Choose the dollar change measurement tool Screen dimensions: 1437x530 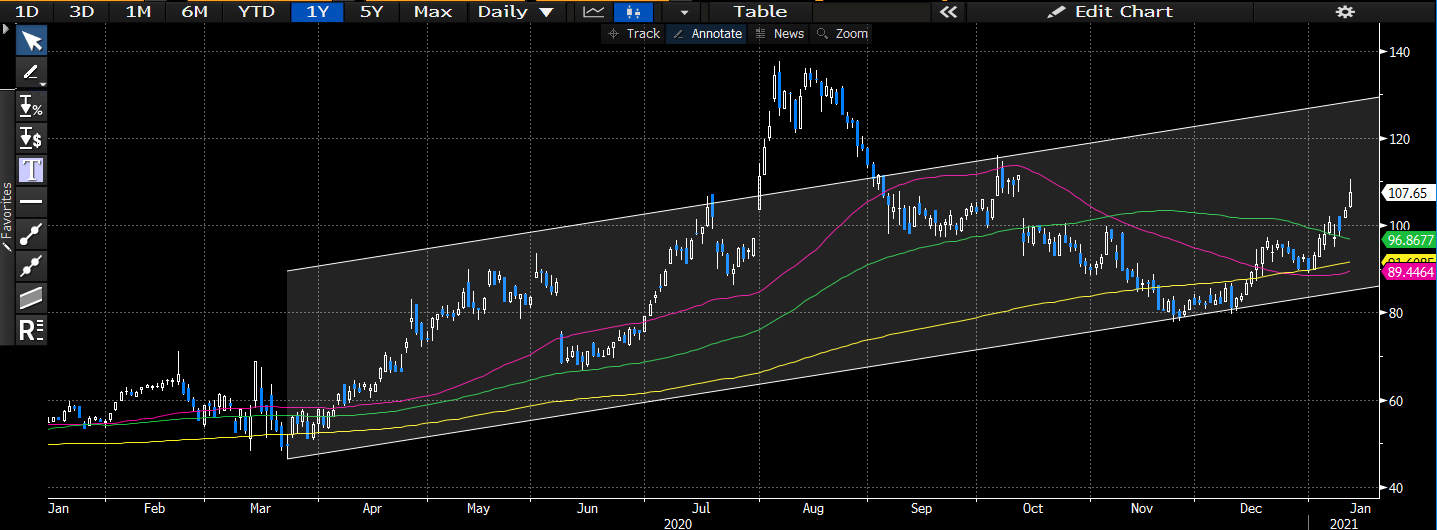click(x=31, y=138)
